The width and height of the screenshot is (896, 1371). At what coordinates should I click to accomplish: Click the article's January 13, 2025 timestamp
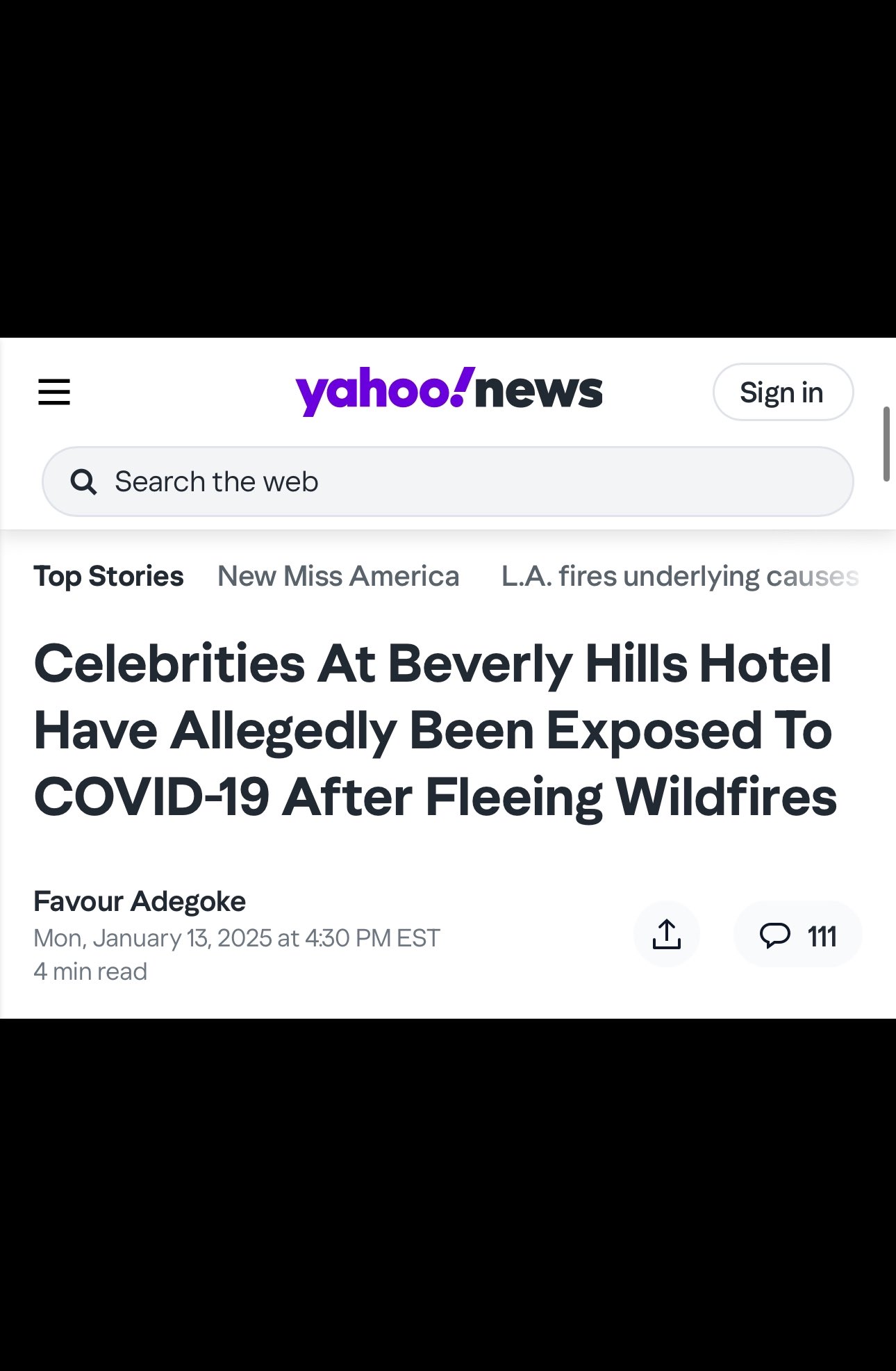click(236, 938)
